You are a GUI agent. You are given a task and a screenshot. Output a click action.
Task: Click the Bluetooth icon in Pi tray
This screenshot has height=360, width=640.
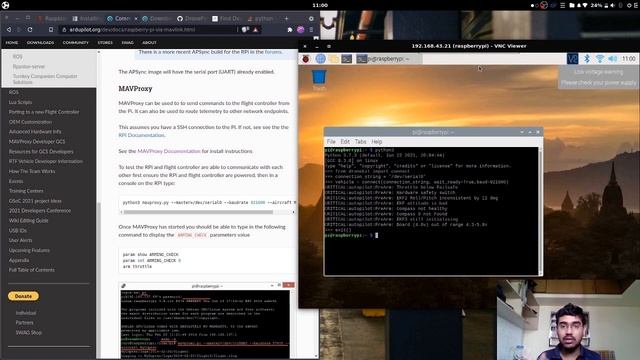pos(587,59)
